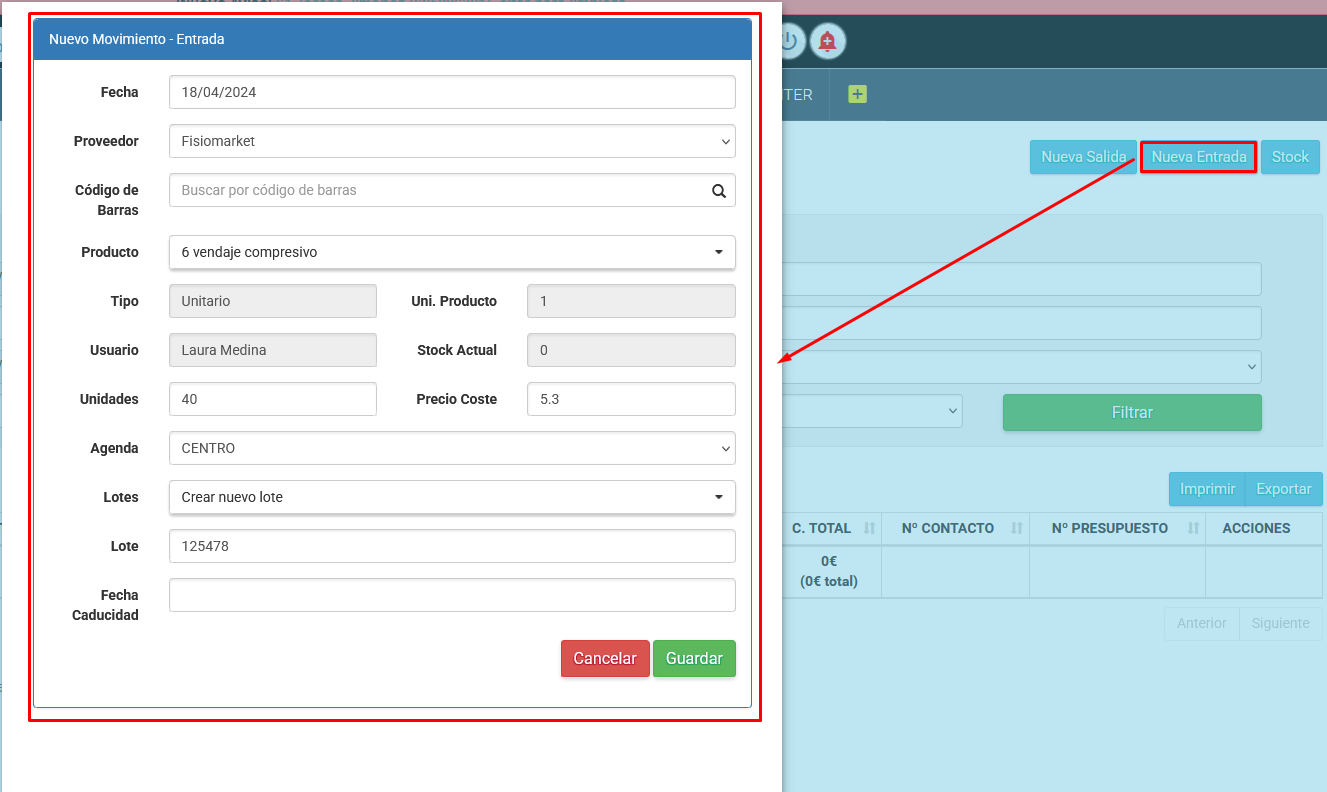The width and height of the screenshot is (1327, 792).
Task: Click the power icon in the header
Action: coord(790,41)
